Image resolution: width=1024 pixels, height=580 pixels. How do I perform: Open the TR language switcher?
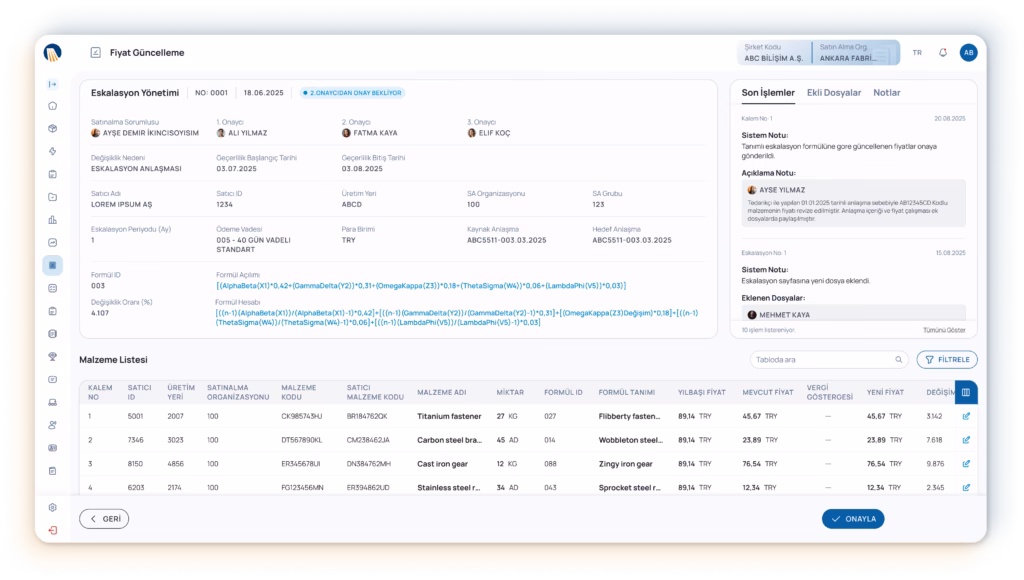pos(917,53)
